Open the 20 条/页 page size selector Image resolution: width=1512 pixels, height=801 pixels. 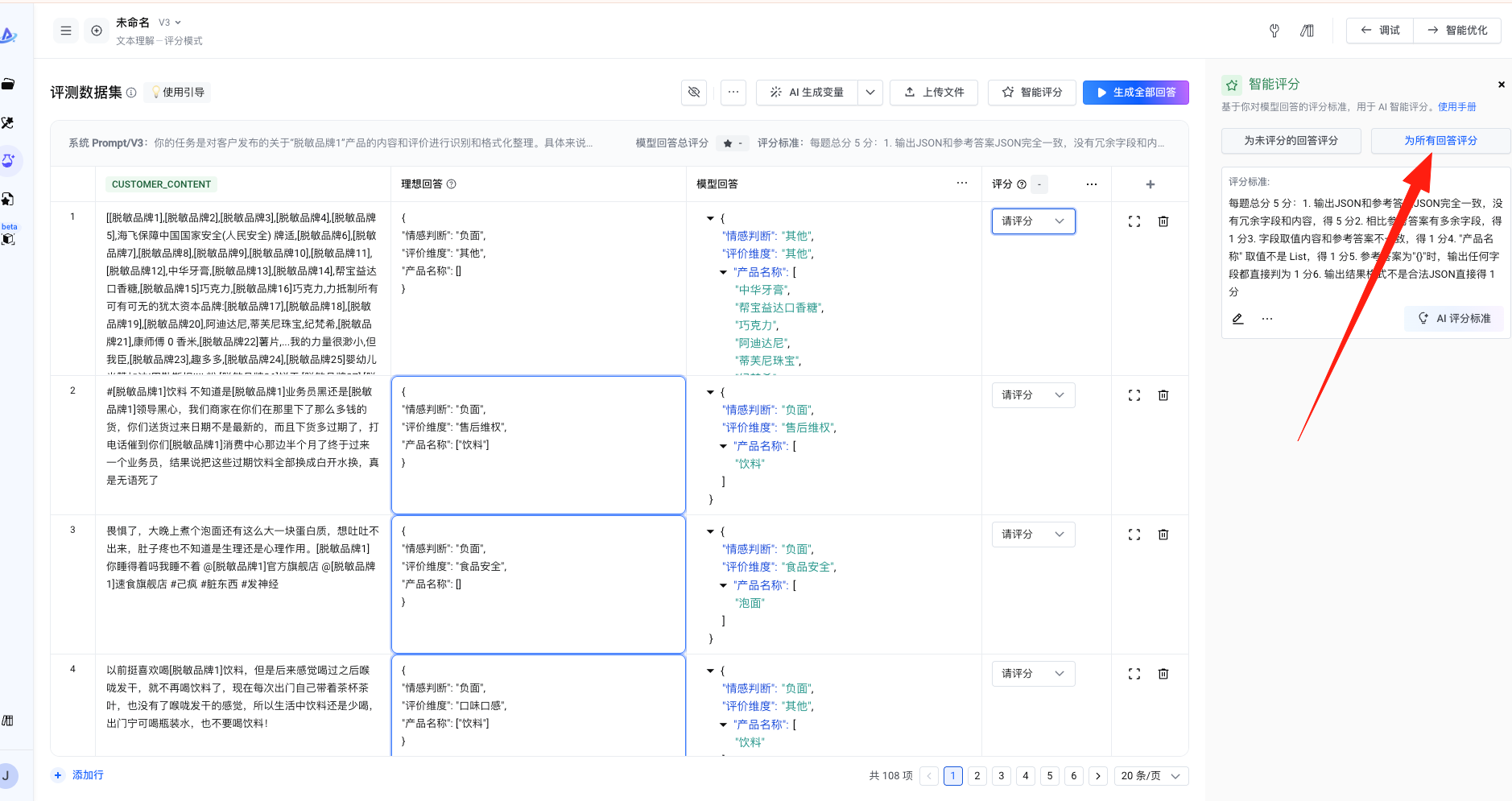(x=1151, y=776)
